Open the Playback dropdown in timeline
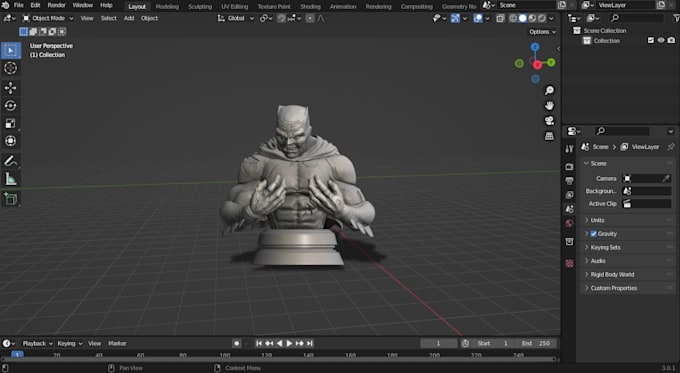Screen dimensions: 680x373 coord(37,343)
